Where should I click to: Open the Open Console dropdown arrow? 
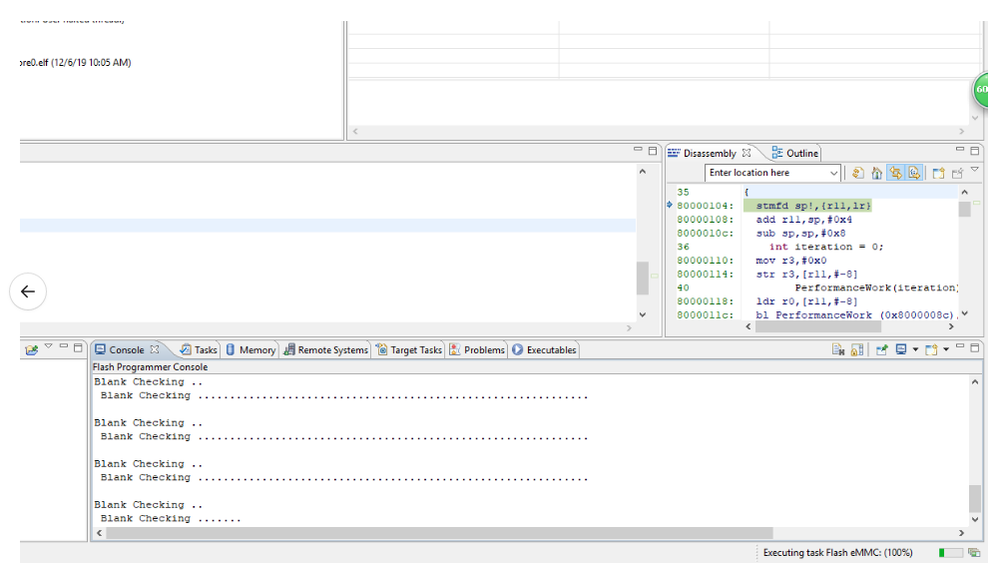[946, 349]
